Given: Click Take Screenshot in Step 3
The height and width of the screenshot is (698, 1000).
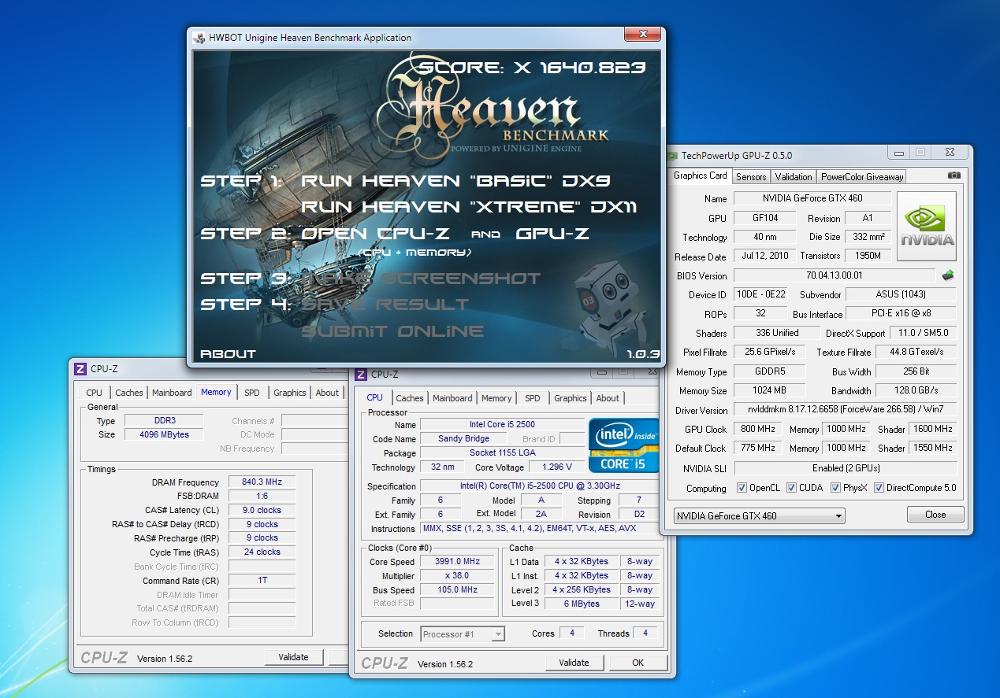Looking at the screenshot, I should [420, 279].
